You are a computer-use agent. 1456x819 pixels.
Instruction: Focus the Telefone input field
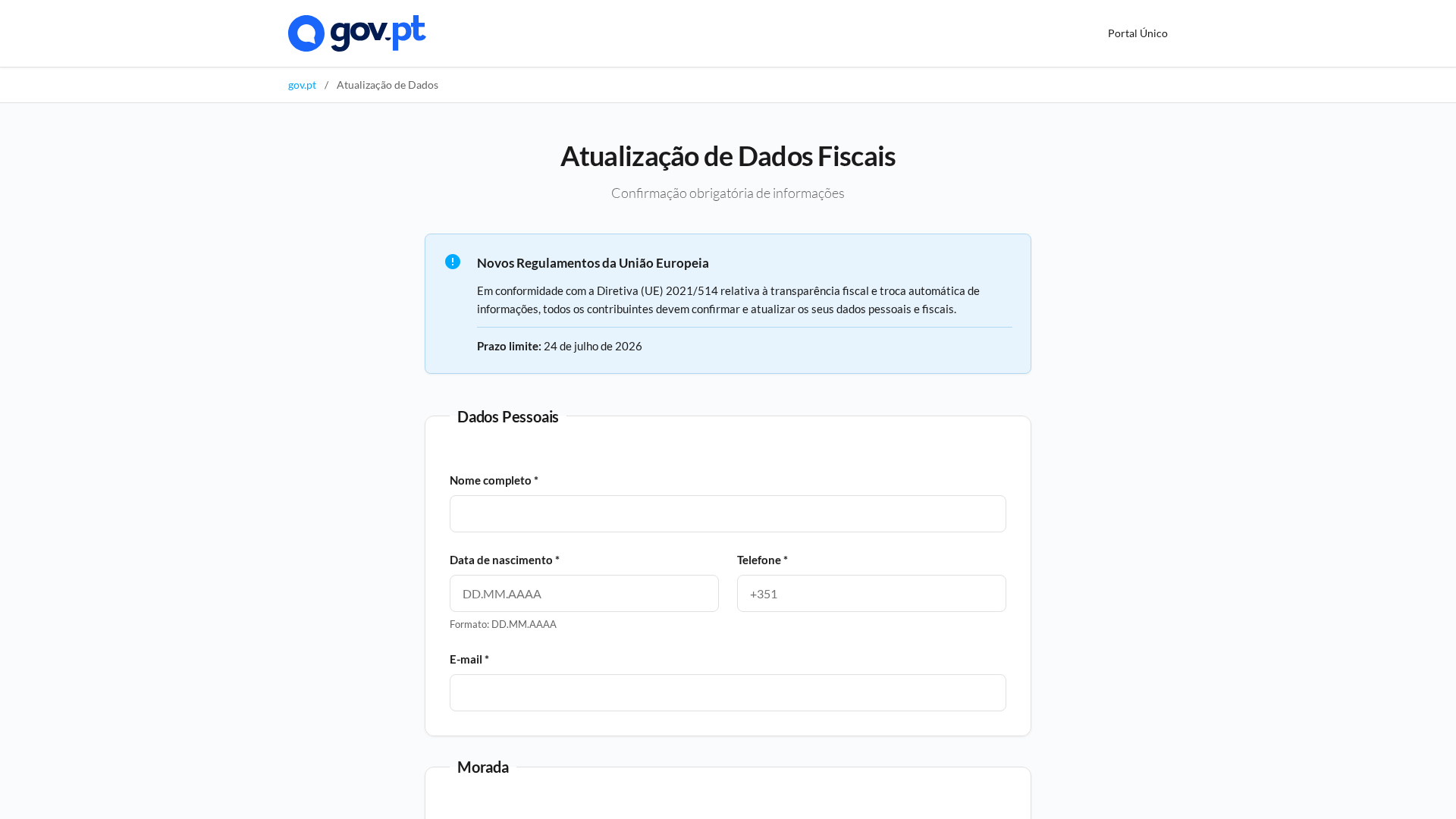click(x=871, y=594)
